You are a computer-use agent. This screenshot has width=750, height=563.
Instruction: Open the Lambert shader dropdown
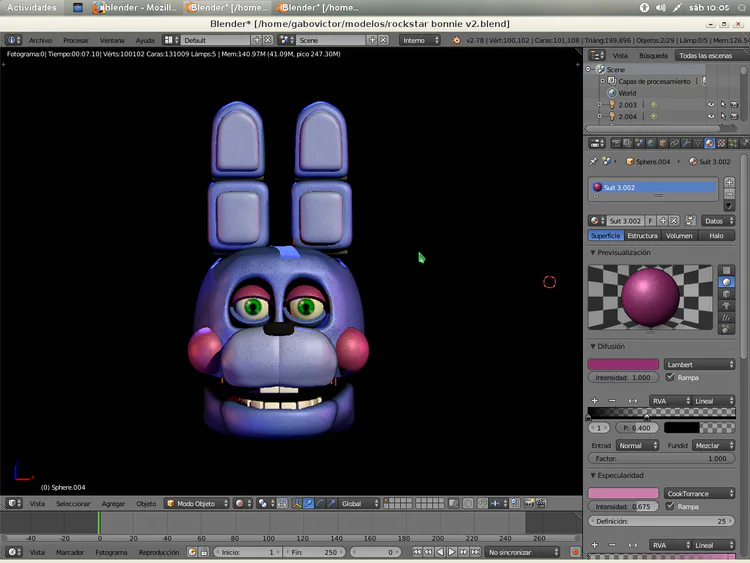pos(699,364)
